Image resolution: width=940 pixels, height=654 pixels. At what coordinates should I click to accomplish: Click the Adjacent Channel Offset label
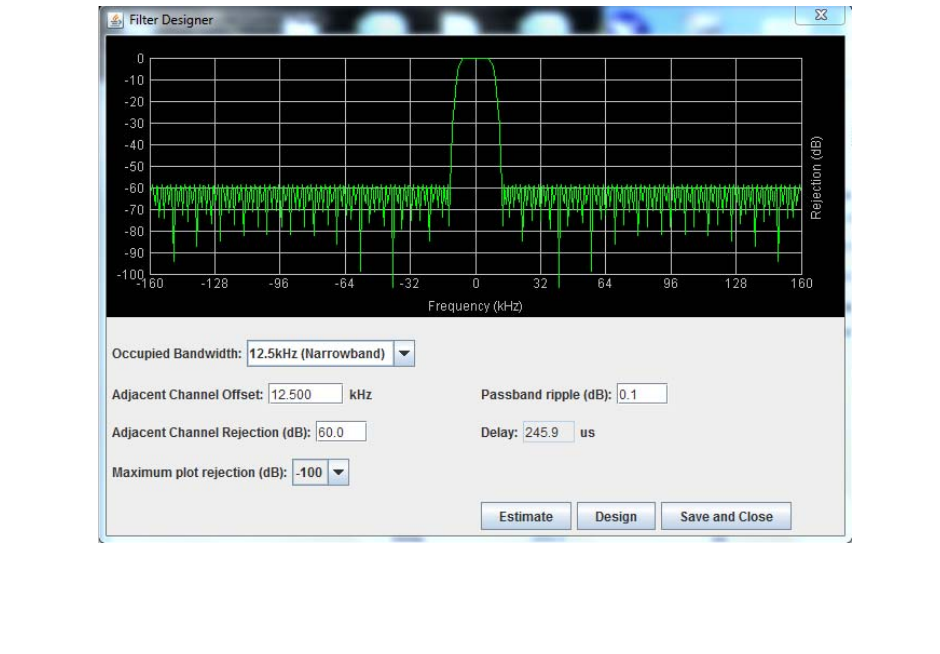click(x=187, y=394)
